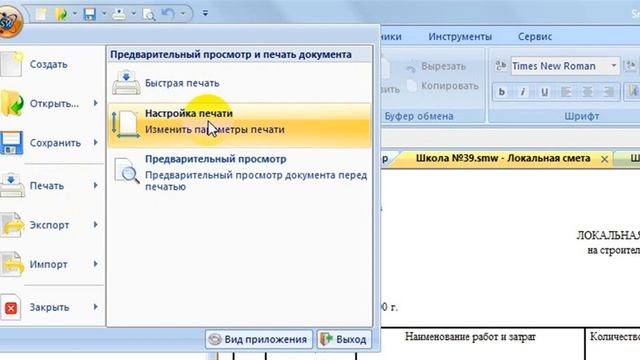
Task: Click the Экспорт arrow page icon
Action: (12, 224)
